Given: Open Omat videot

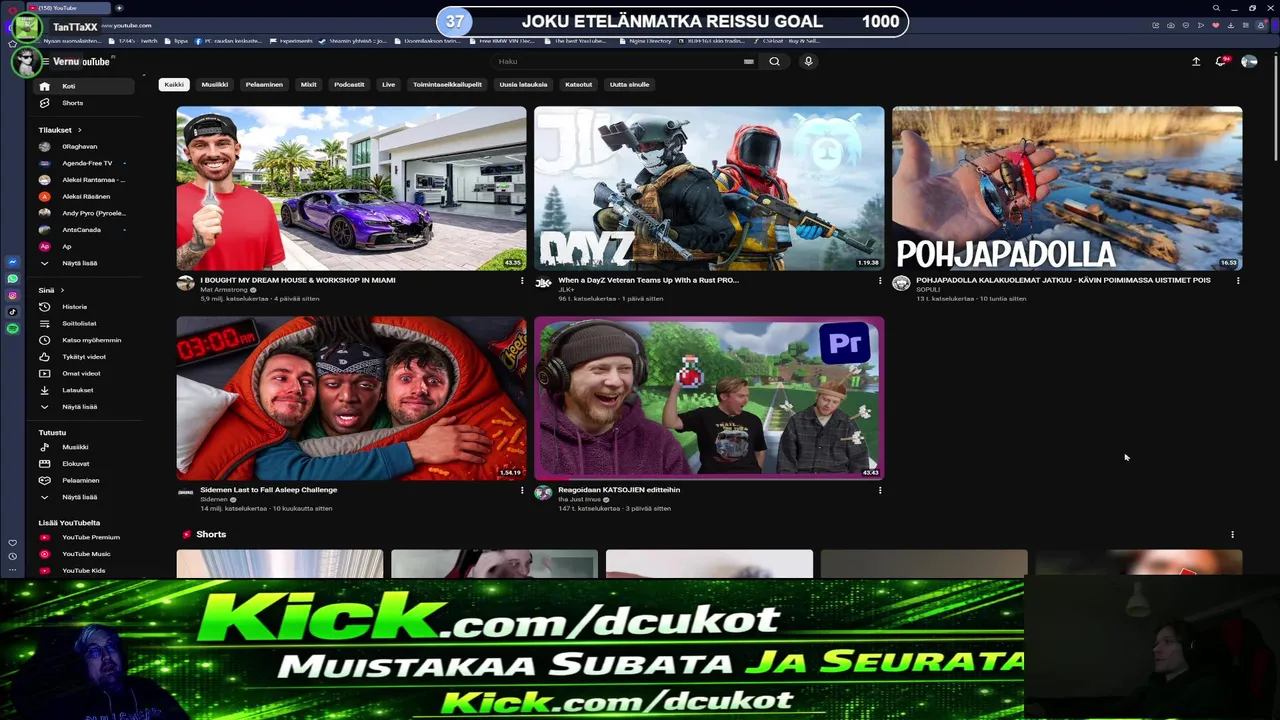Looking at the screenshot, I should [85, 373].
